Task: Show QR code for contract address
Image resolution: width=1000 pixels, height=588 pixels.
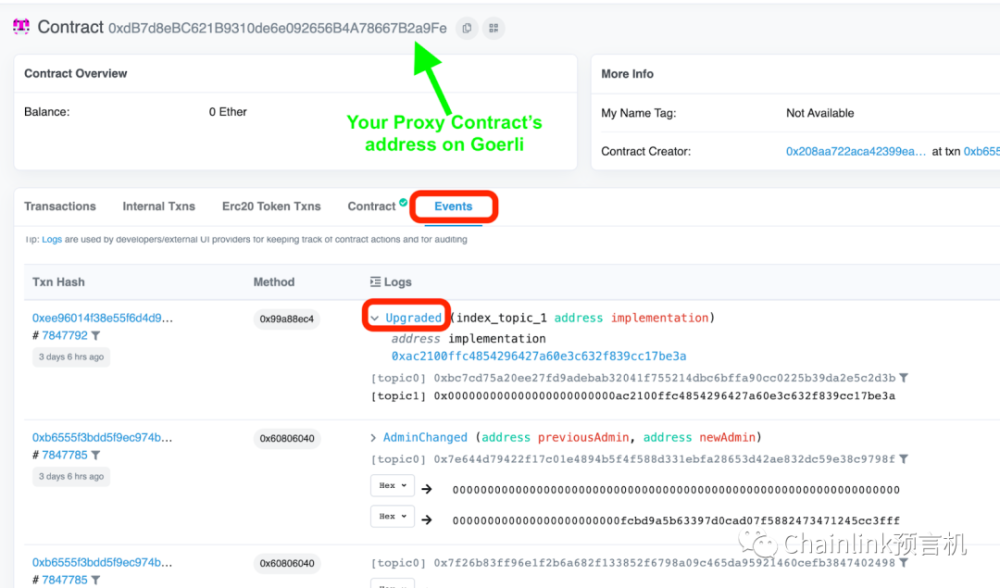Action: (x=494, y=28)
